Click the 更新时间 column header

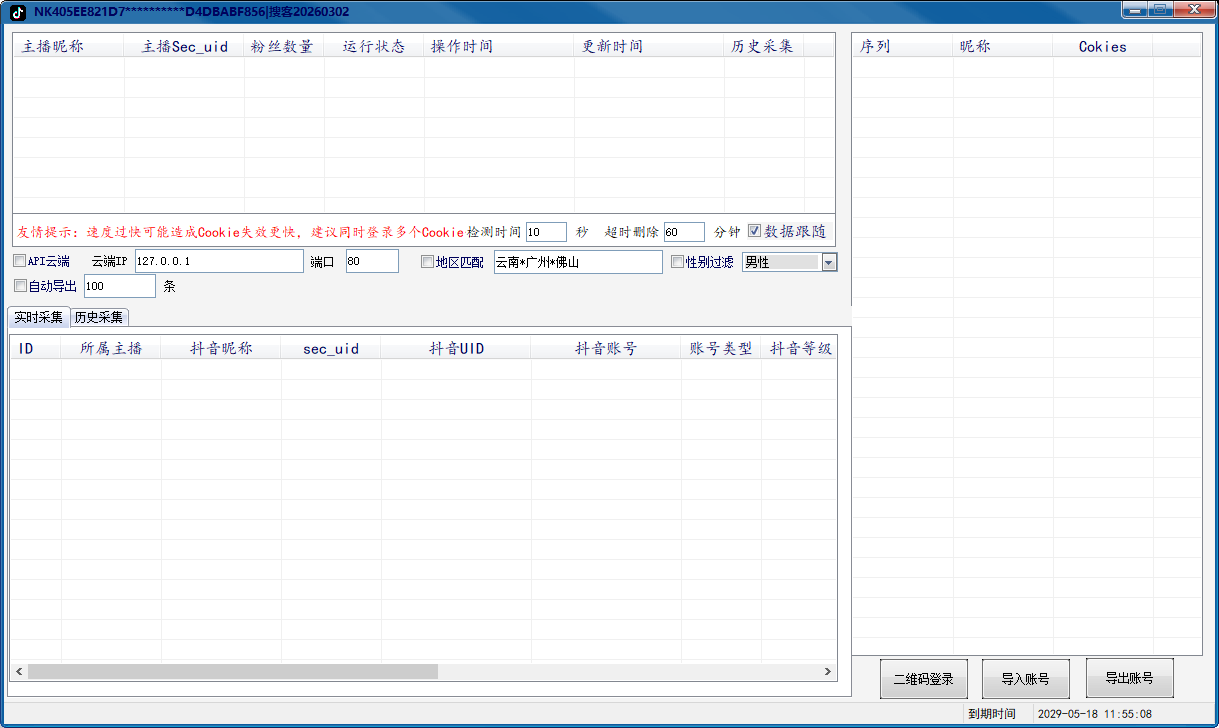point(649,46)
